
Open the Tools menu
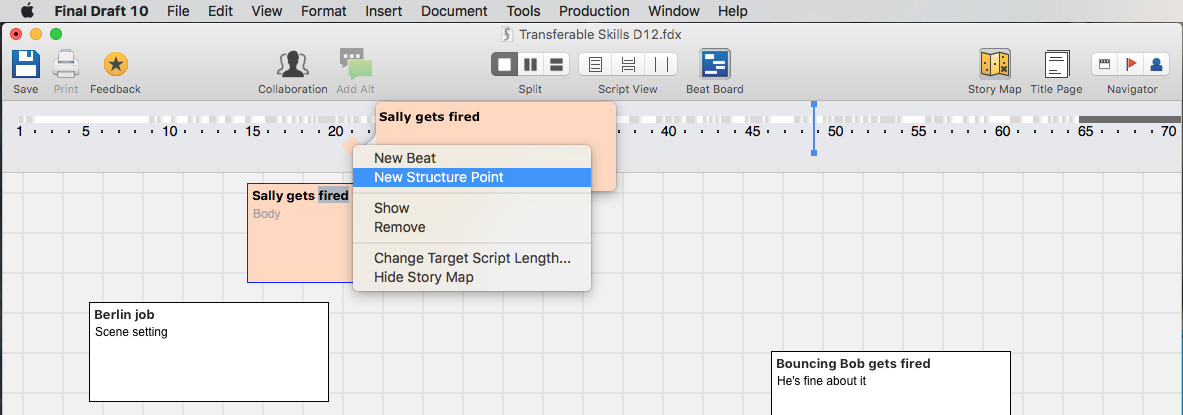click(x=524, y=11)
